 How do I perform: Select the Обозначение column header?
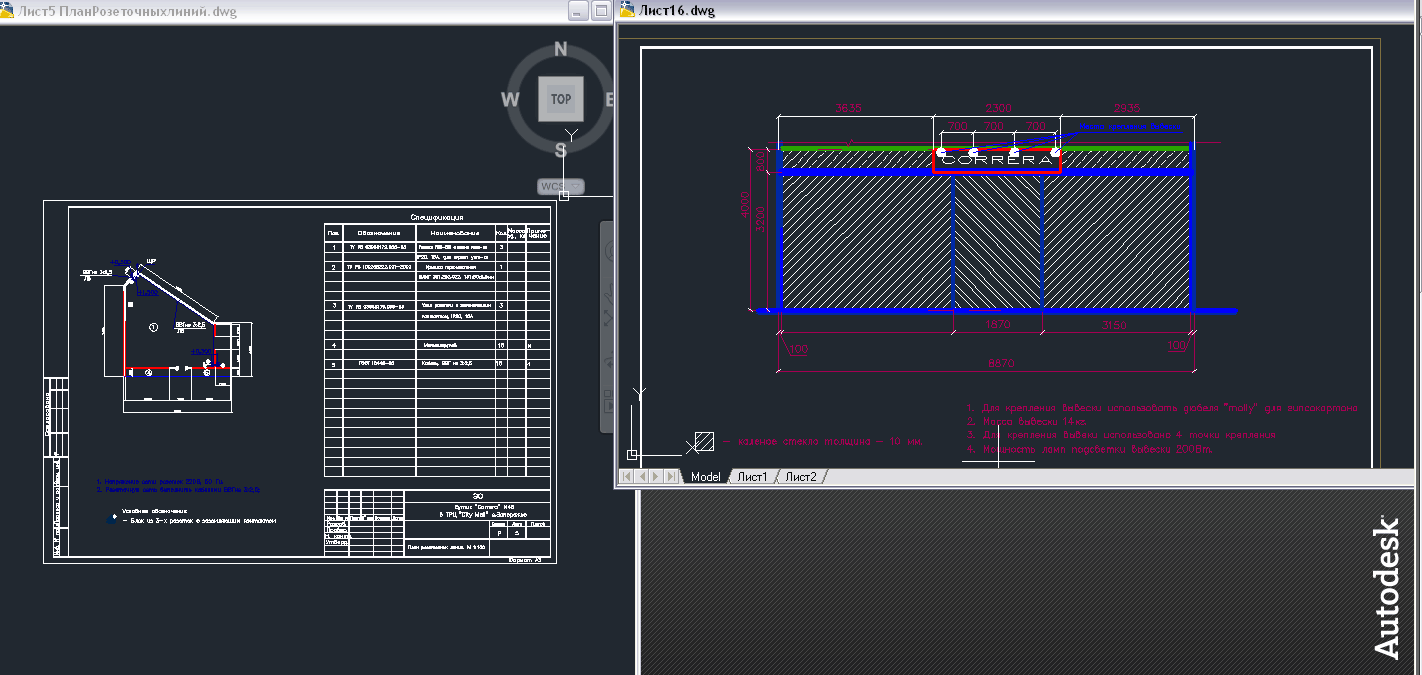380,232
